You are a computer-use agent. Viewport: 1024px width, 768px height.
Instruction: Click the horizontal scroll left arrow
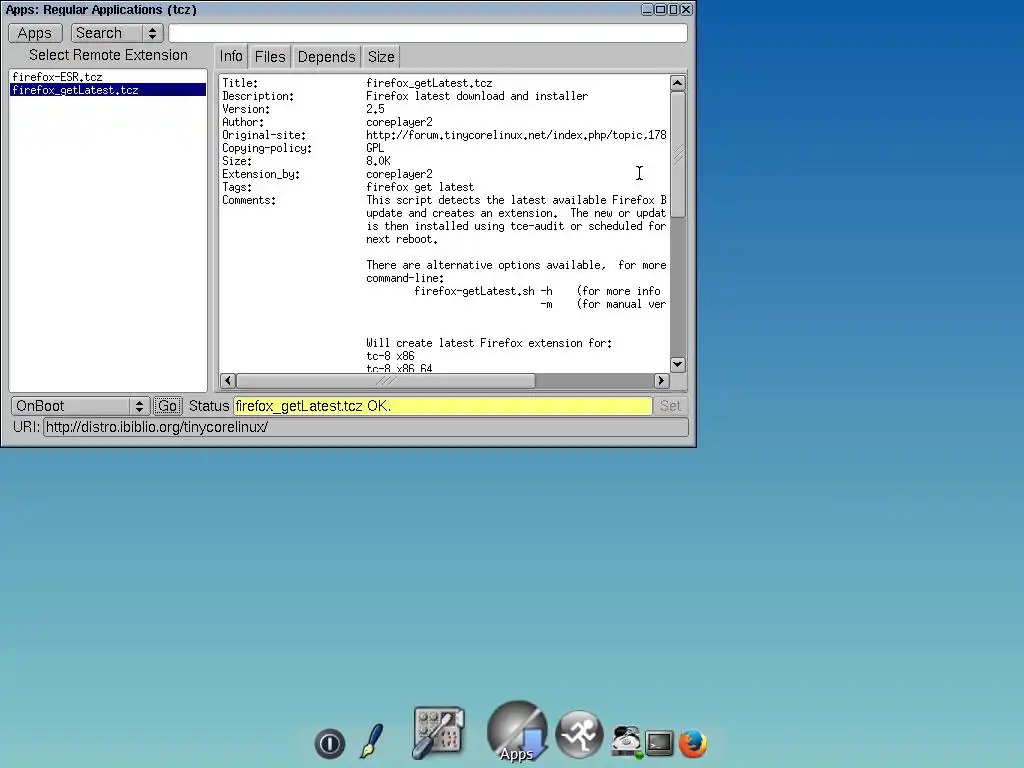click(x=228, y=381)
